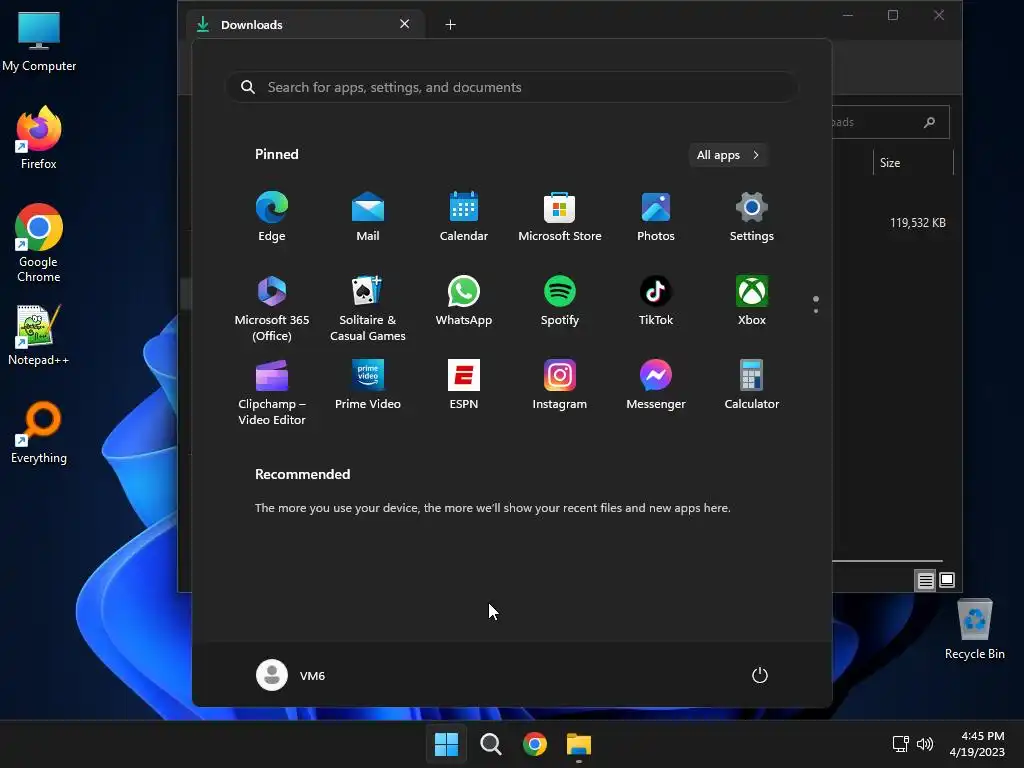The height and width of the screenshot is (768, 1024).
Task: Open the ESPN app
Action: click(464, 385)
